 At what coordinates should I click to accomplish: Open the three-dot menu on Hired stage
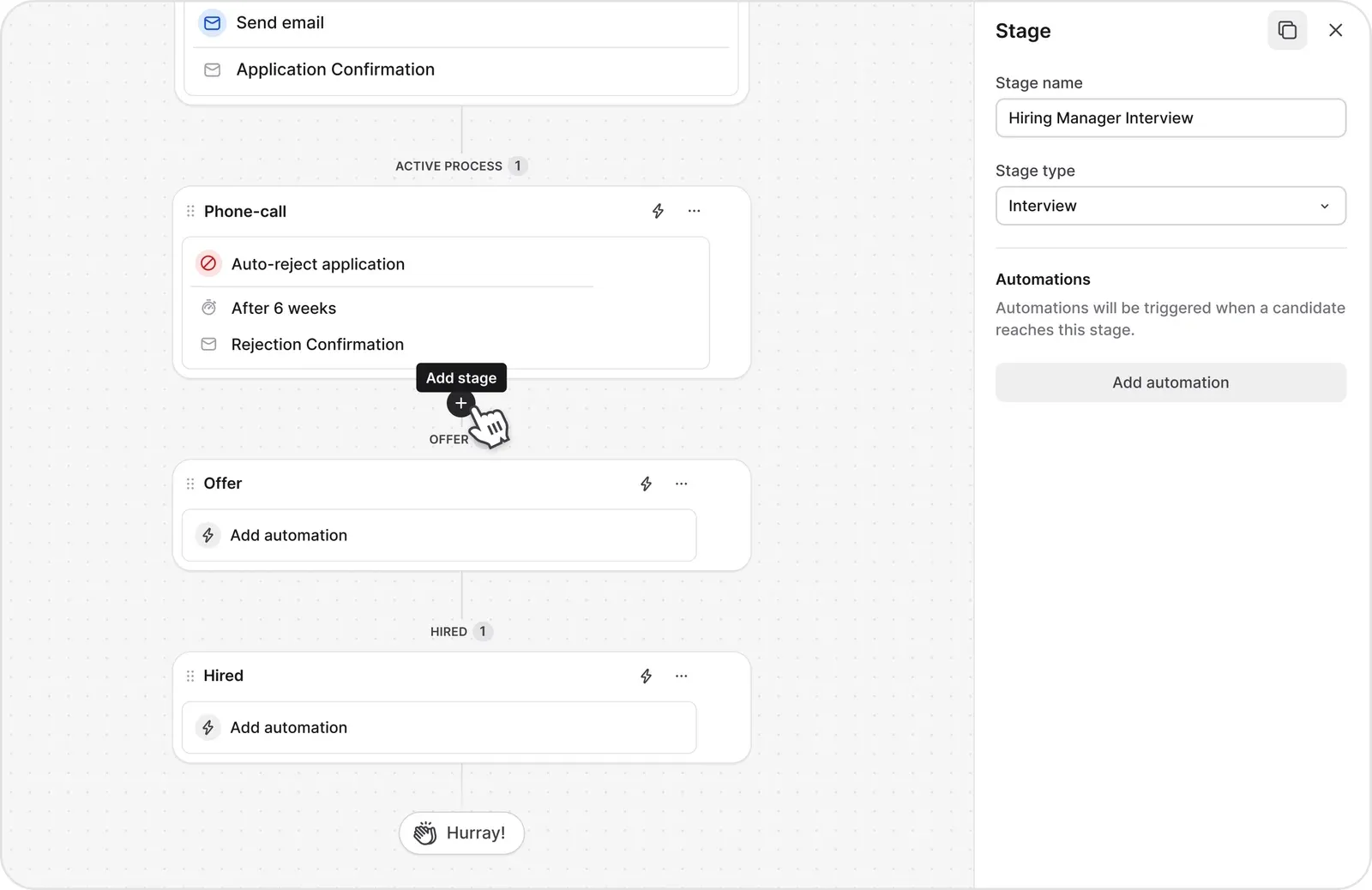pyautogui.click(x=681, y=676)
